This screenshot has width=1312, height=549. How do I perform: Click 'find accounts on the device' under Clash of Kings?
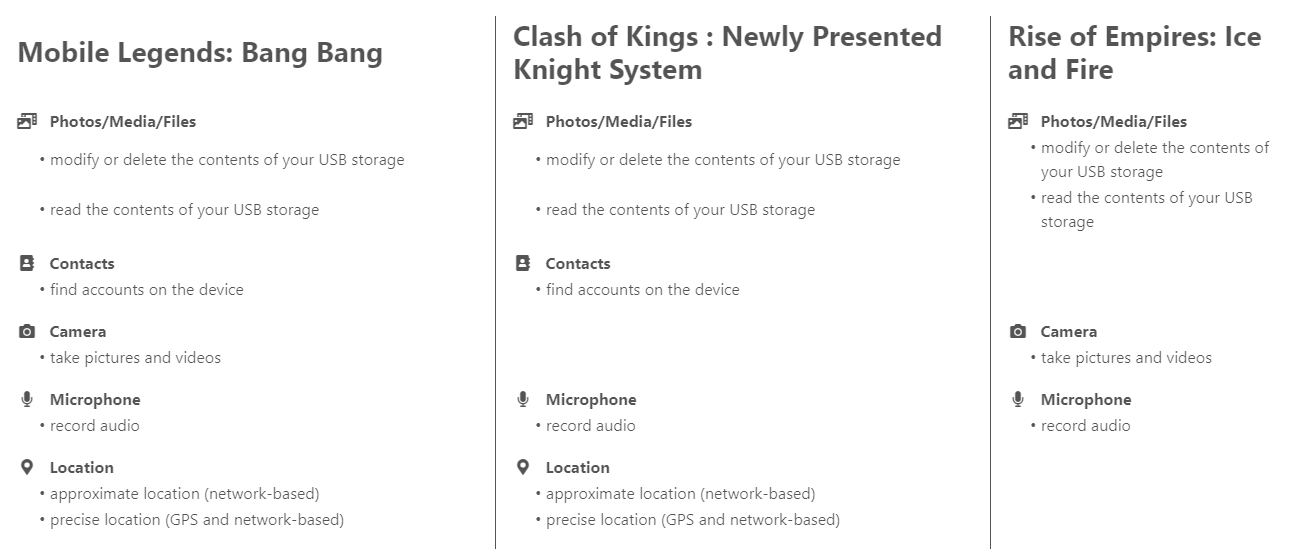(642, 290)
